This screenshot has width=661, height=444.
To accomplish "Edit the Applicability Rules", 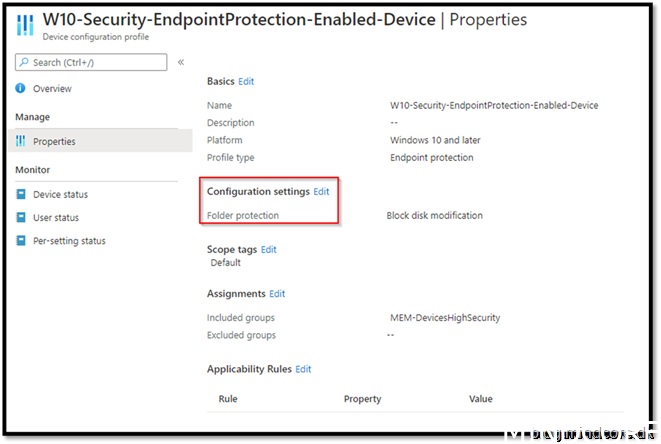I will tap(303, 369).
